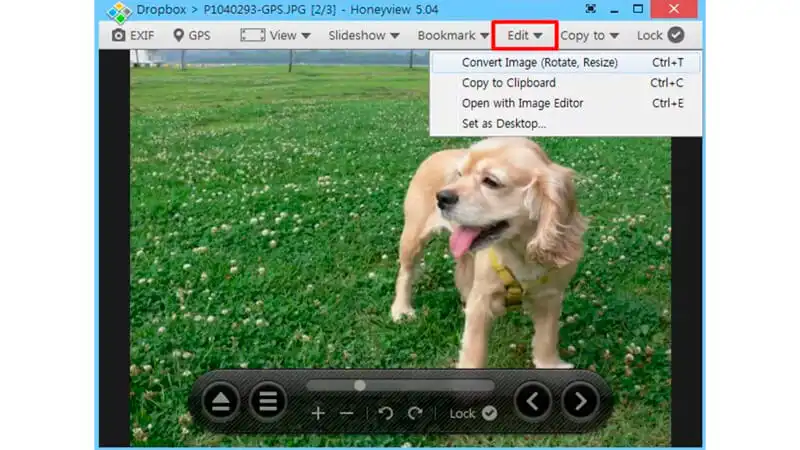
Task: Click the eject/open file button
Action: 220,401
